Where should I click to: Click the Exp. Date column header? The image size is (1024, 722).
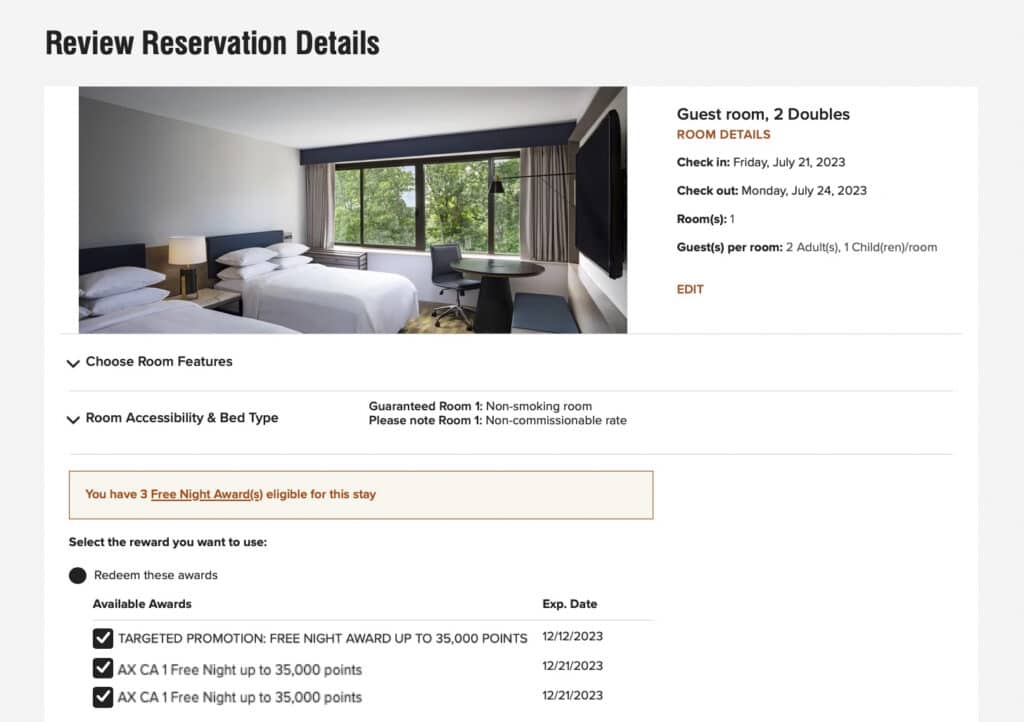[567, 604]
